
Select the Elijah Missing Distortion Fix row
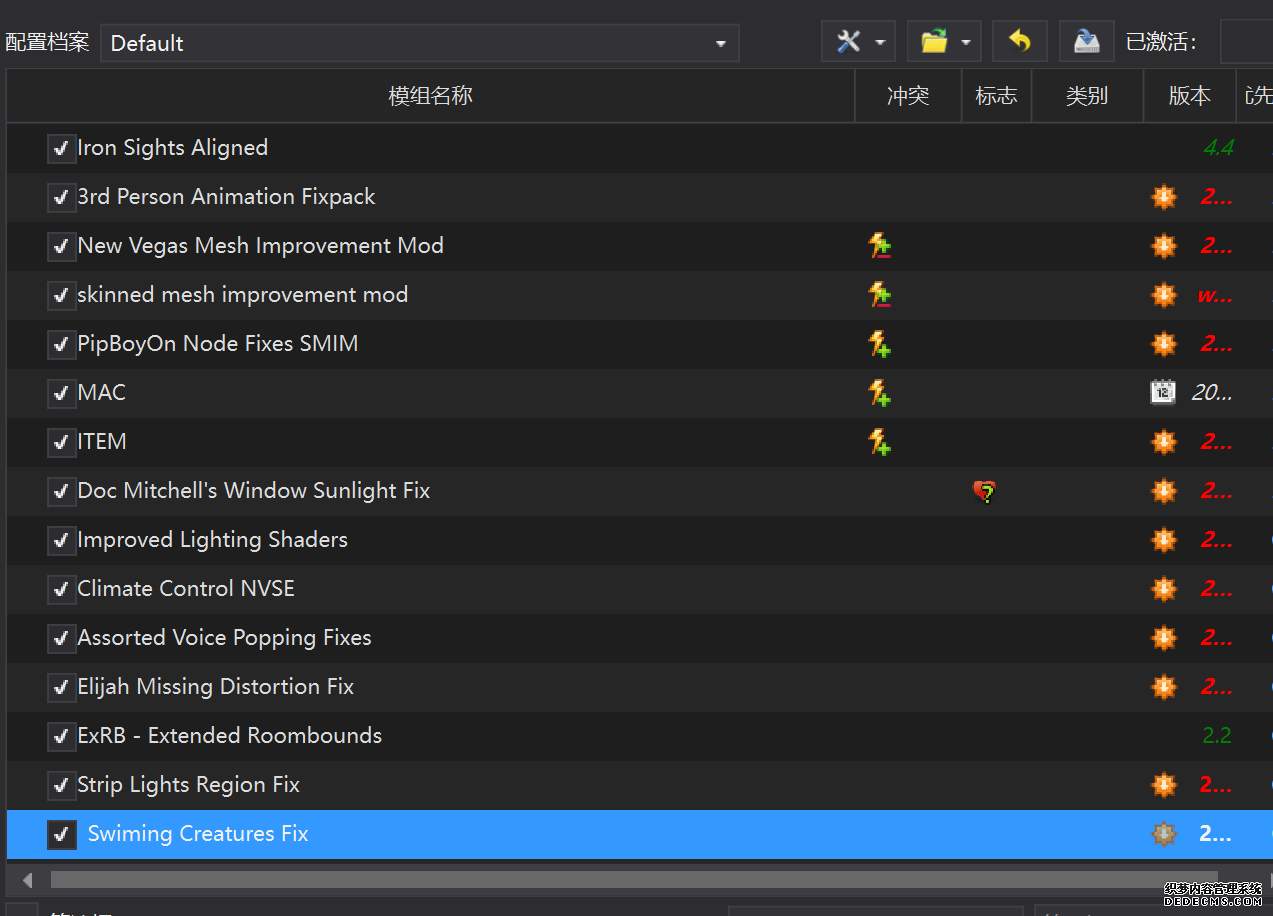(x=215, y=687)
